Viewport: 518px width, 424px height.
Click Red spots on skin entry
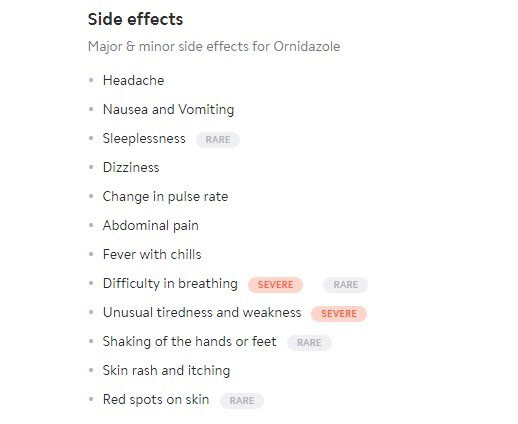156,399
